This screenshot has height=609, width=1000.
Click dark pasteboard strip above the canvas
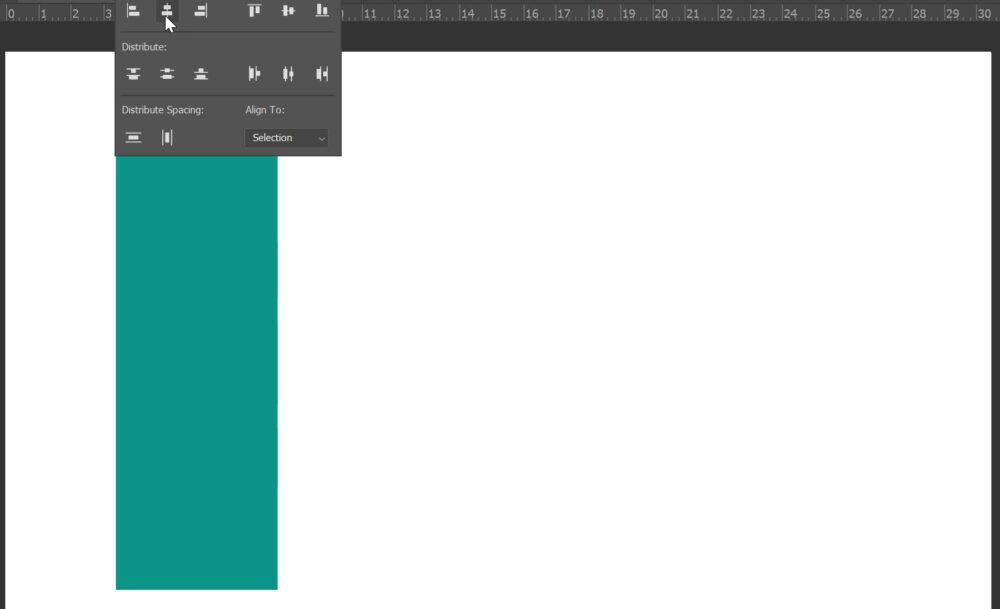point(650,38)
